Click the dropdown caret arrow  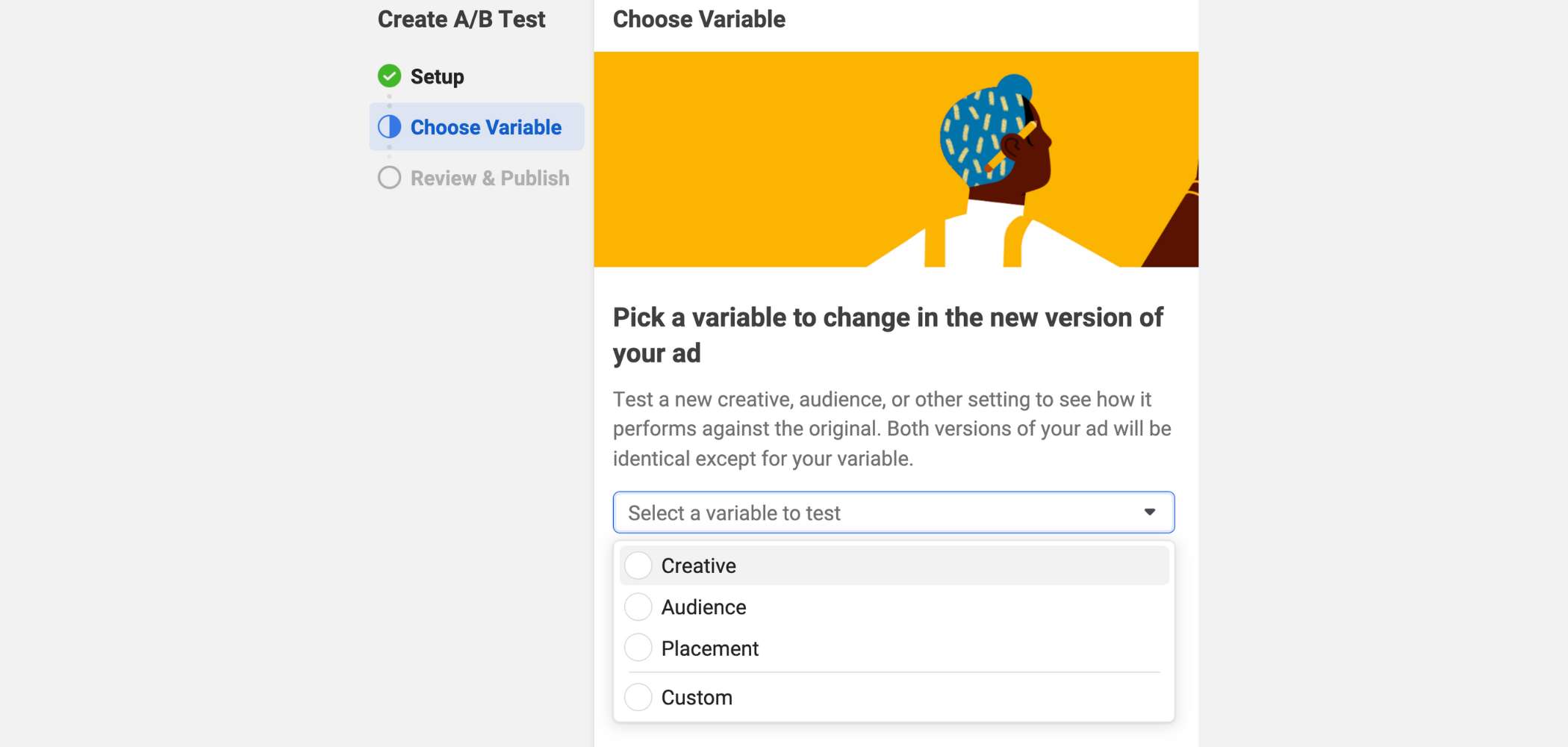(x=1150, y=512)
